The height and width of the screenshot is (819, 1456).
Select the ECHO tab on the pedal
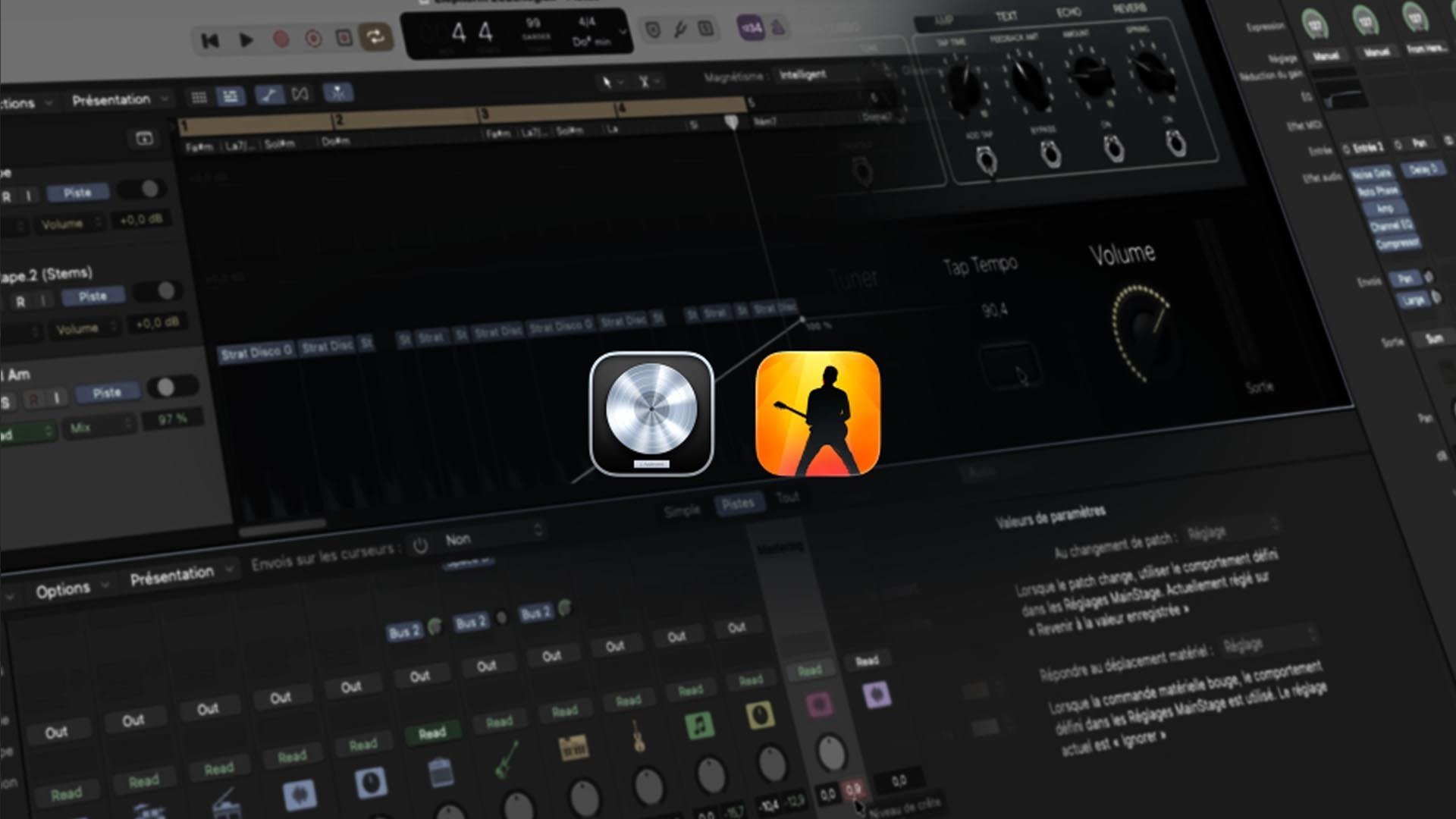(x=1068, y=13)
